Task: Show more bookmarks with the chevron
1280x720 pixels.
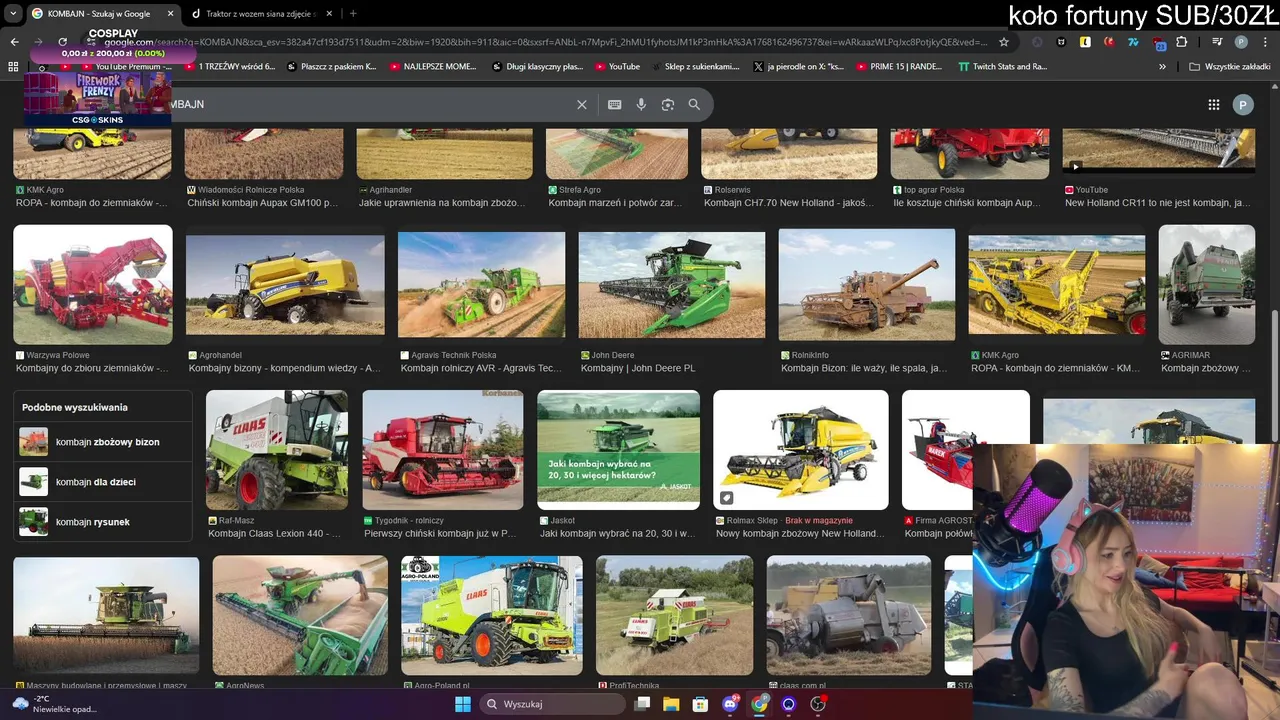Action: pyautogui.click(x=1162, y=67)
